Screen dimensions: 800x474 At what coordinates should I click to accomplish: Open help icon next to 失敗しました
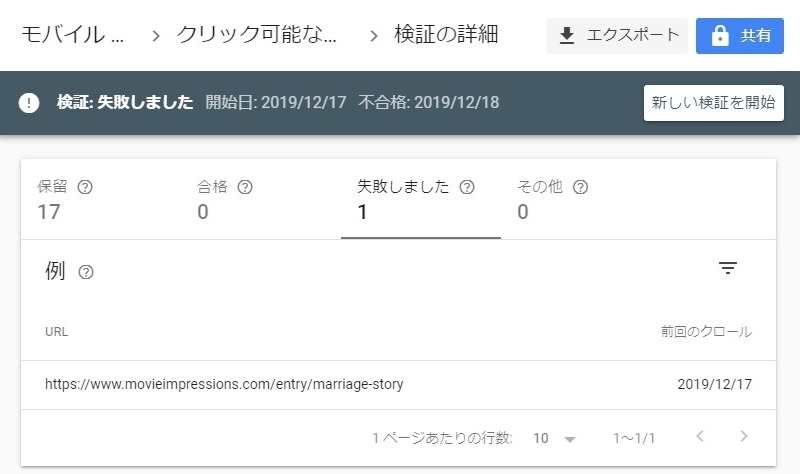[467, 187]
